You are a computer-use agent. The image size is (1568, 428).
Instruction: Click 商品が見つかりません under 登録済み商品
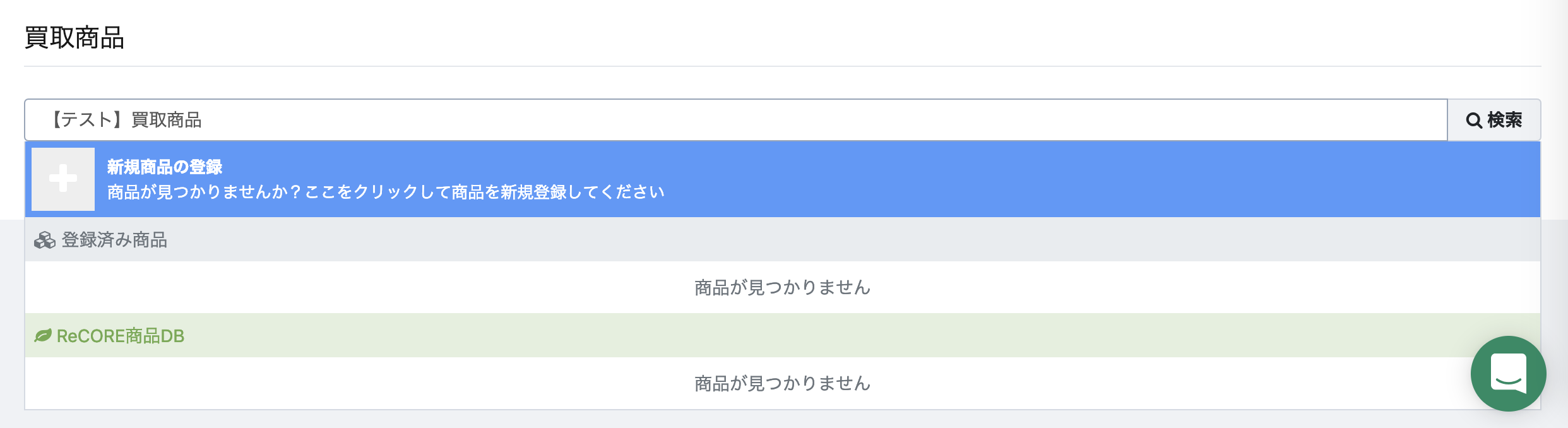click(783, 287)
